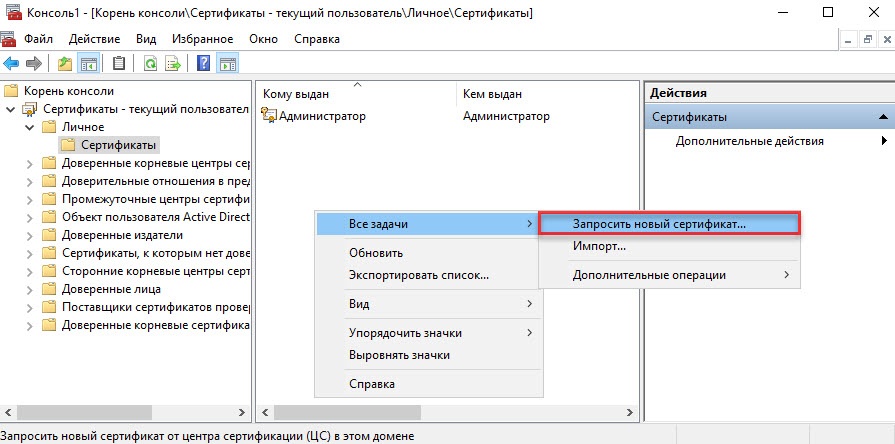Open the Вид menu in the menu bar
The image size is (895, 444).
tap(146, 39)
